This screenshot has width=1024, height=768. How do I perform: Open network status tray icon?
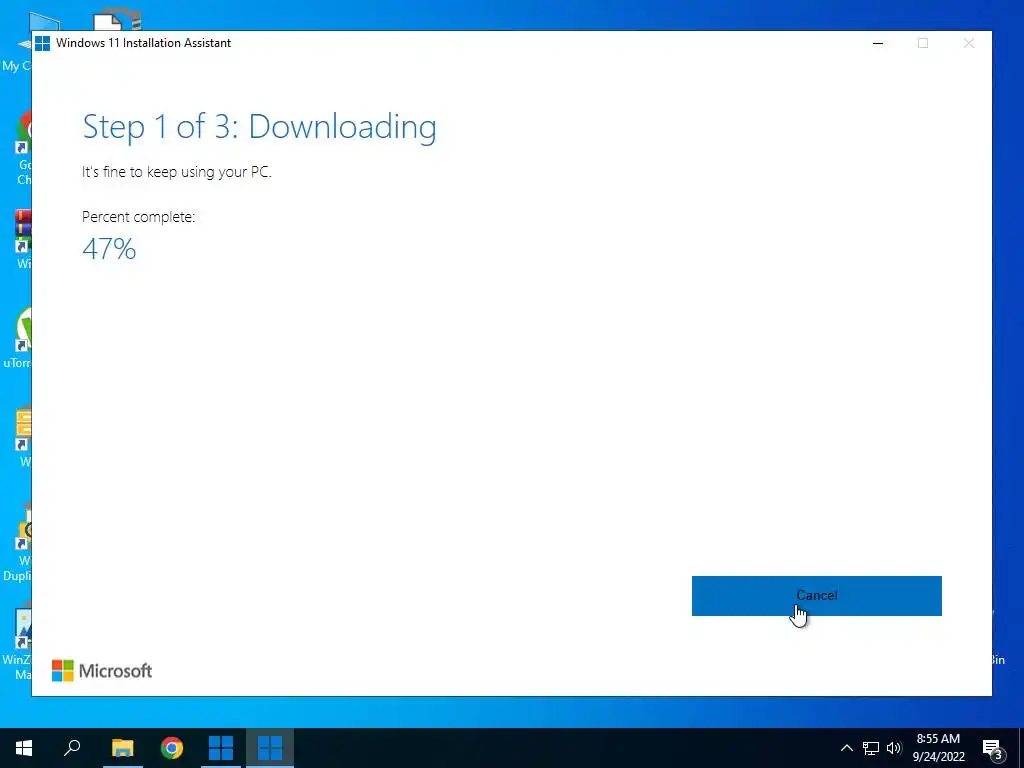point(871,748)
